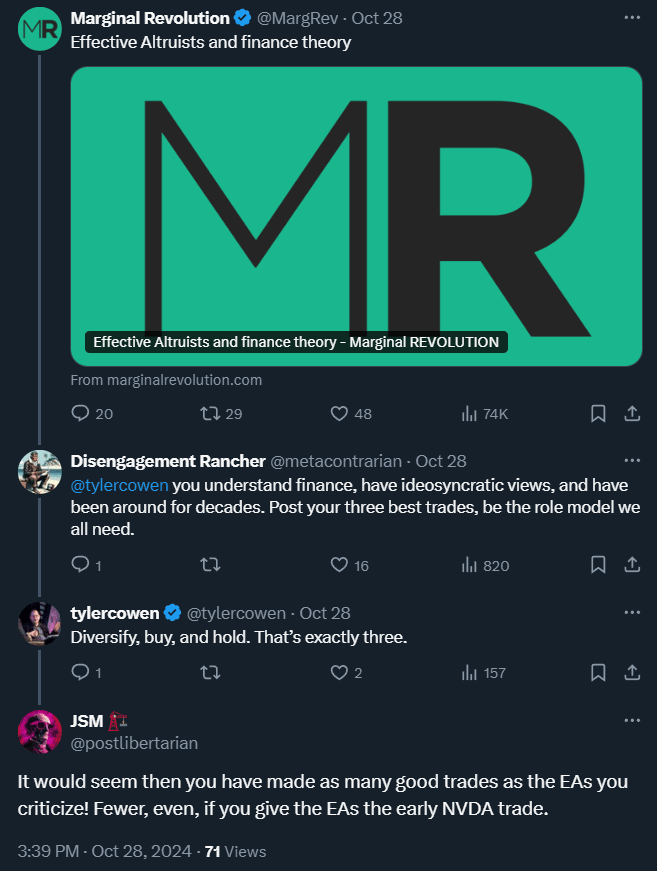Share the Marginal Revolution tweet
The image size is (657, 871).
(632, 413)
